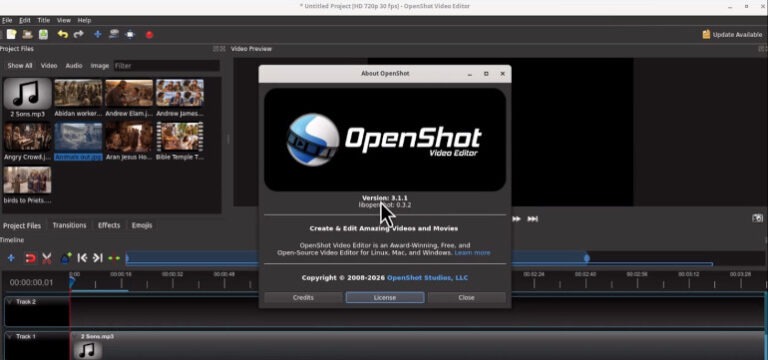Expand the Track 1 options arrow
This screenshot has height=360, width=768.
[x=10, y=336]
